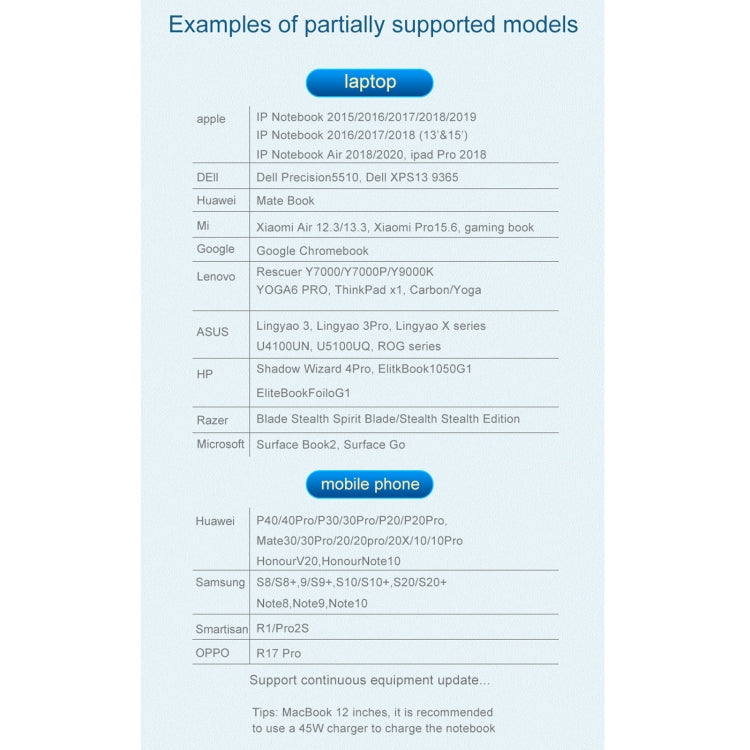Select the HP brand row label
The height and width of the screenshot is (750, 750).
pyautogui.click(x=205, y=374)
